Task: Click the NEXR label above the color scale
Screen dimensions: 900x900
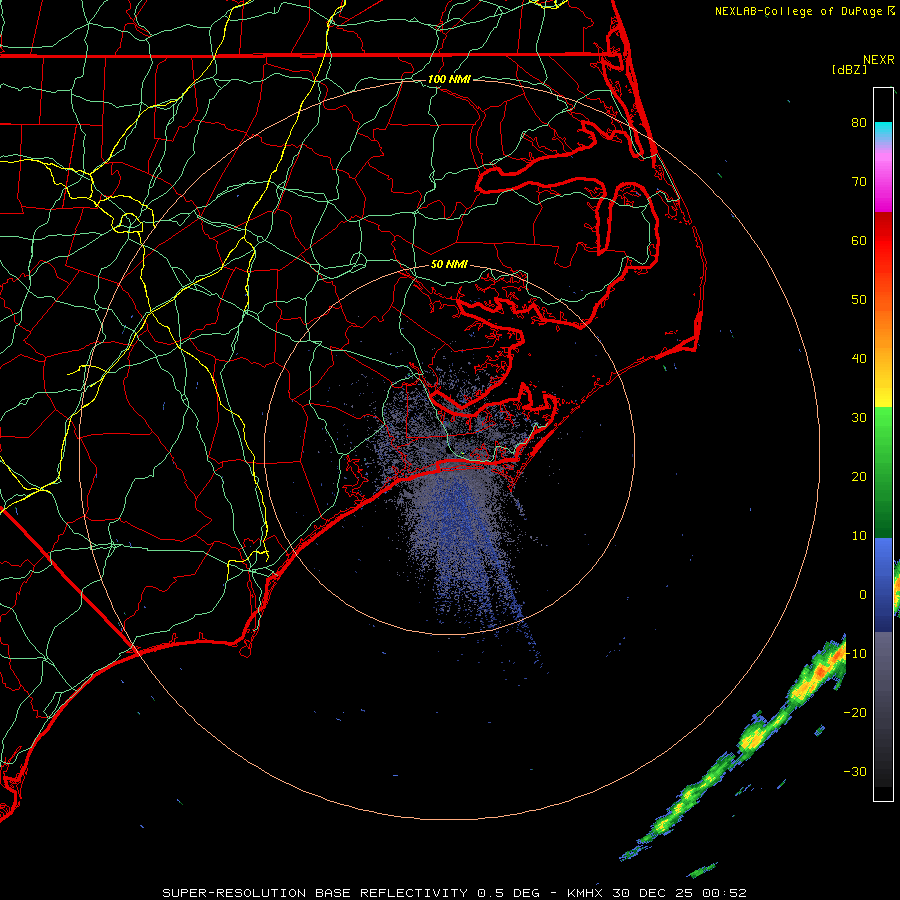Action: 878,60
